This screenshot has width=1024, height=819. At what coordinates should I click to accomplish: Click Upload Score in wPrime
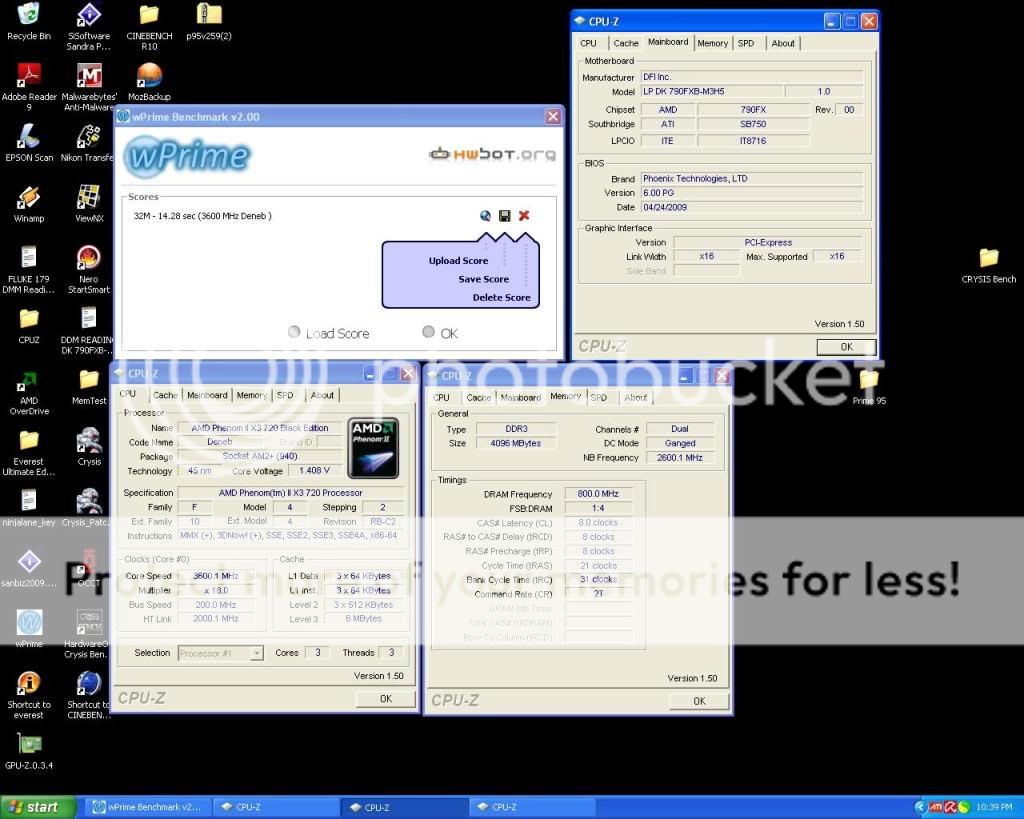458,261
